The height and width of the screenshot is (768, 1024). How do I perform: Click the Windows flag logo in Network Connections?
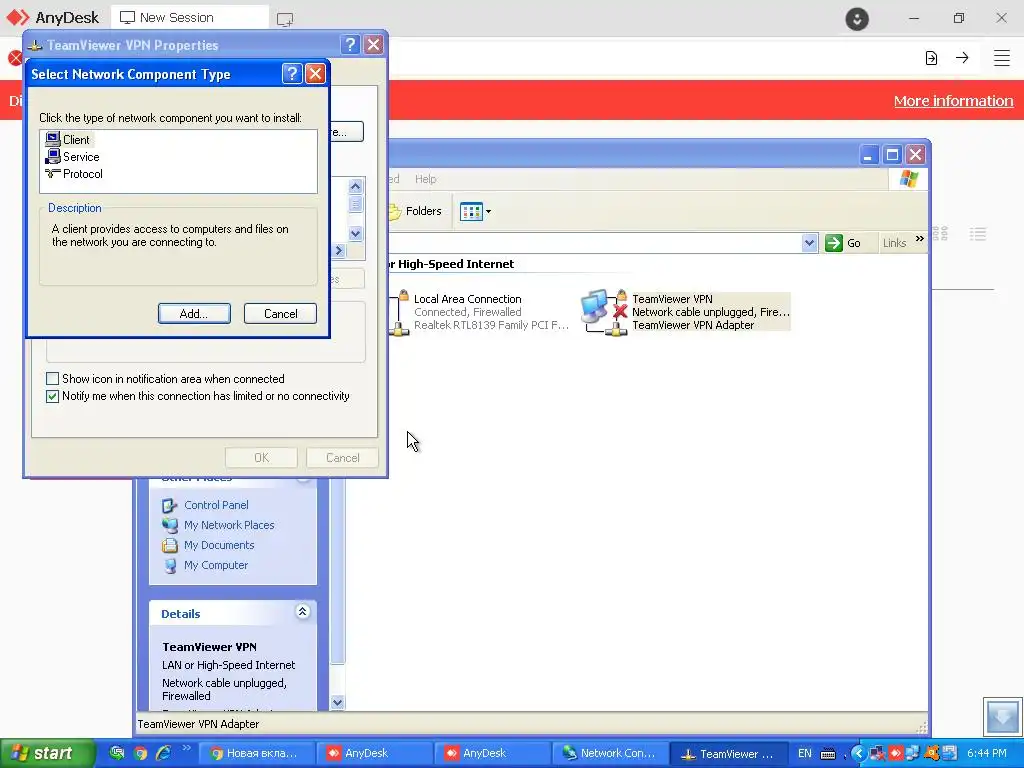tap(908, 179)
